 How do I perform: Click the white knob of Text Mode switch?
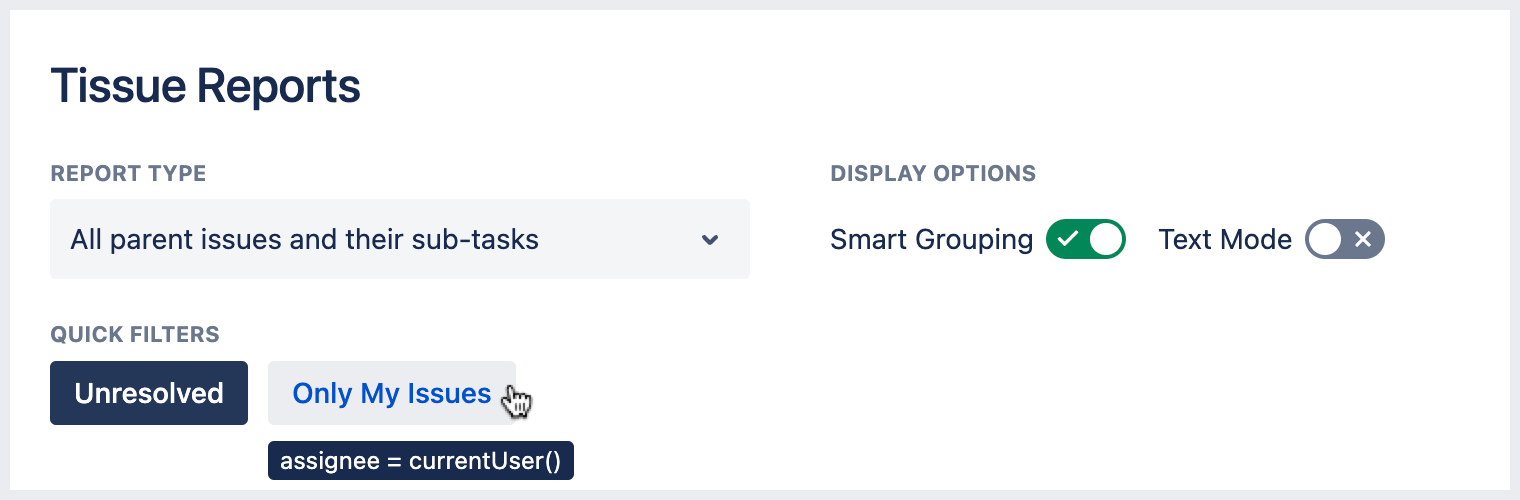coord(1326,240)
